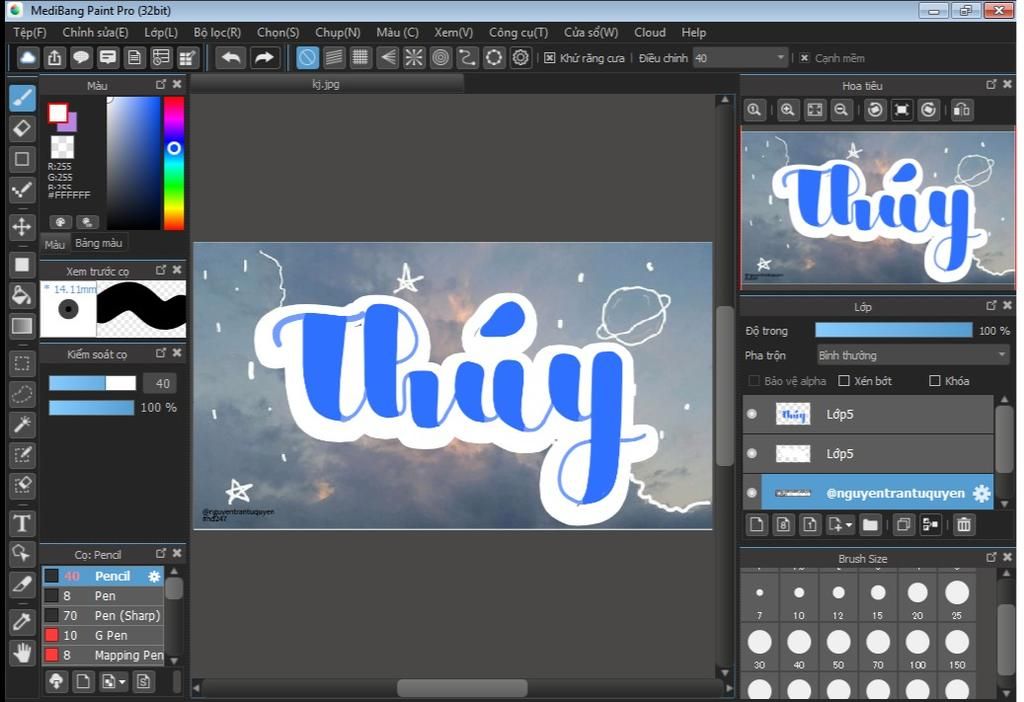Select the Pen brush in list
The image size is (1024, 702).
103,596
